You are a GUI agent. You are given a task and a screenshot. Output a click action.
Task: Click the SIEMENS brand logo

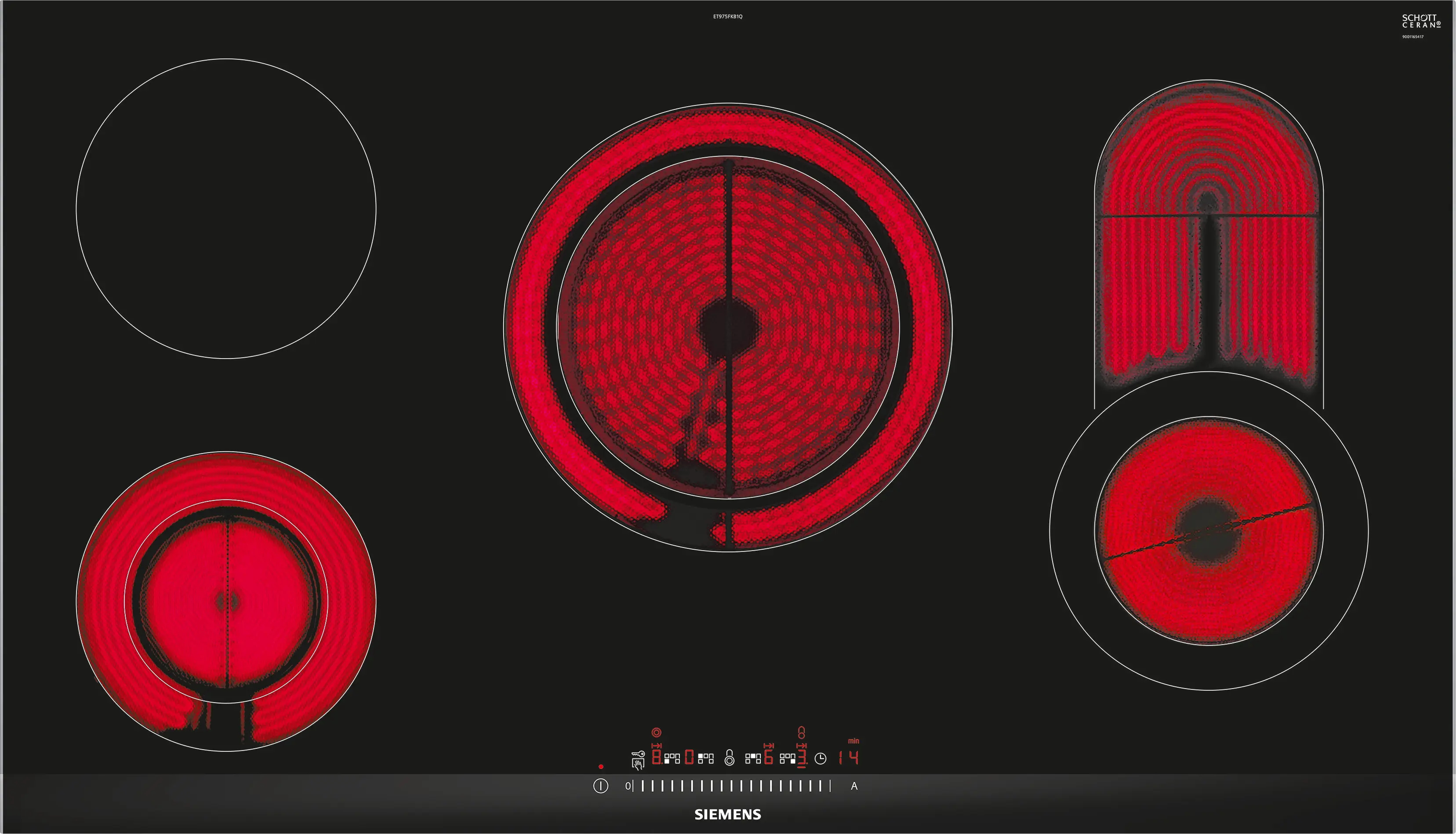tap(727, 815)
